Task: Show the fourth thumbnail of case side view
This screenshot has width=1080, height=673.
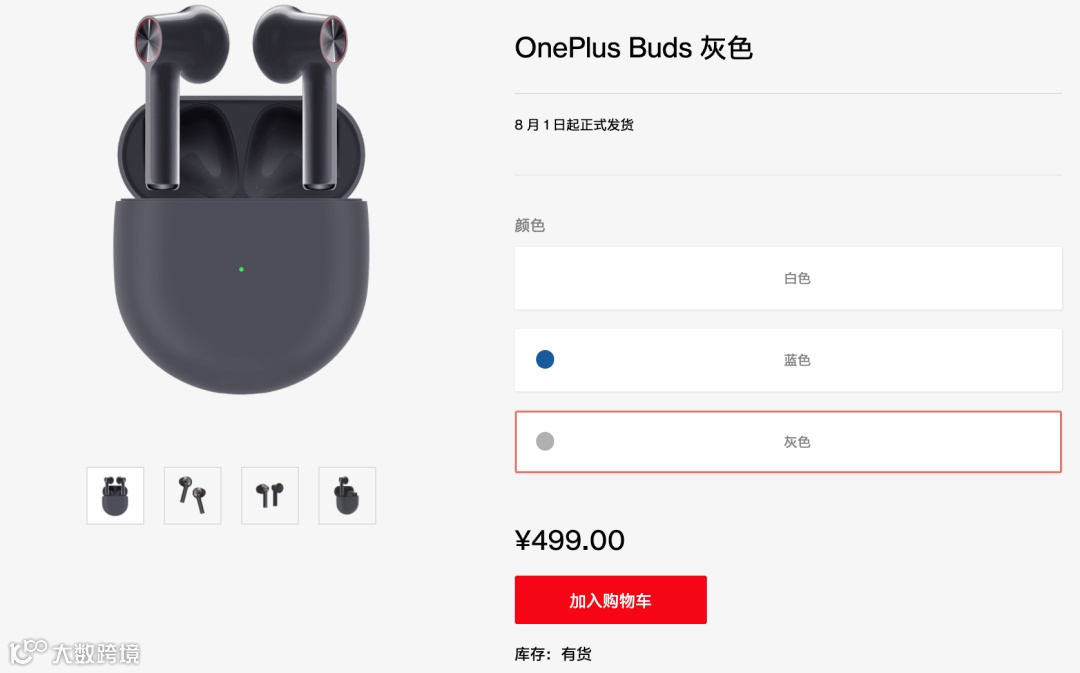Action: (x=347, y=495)
